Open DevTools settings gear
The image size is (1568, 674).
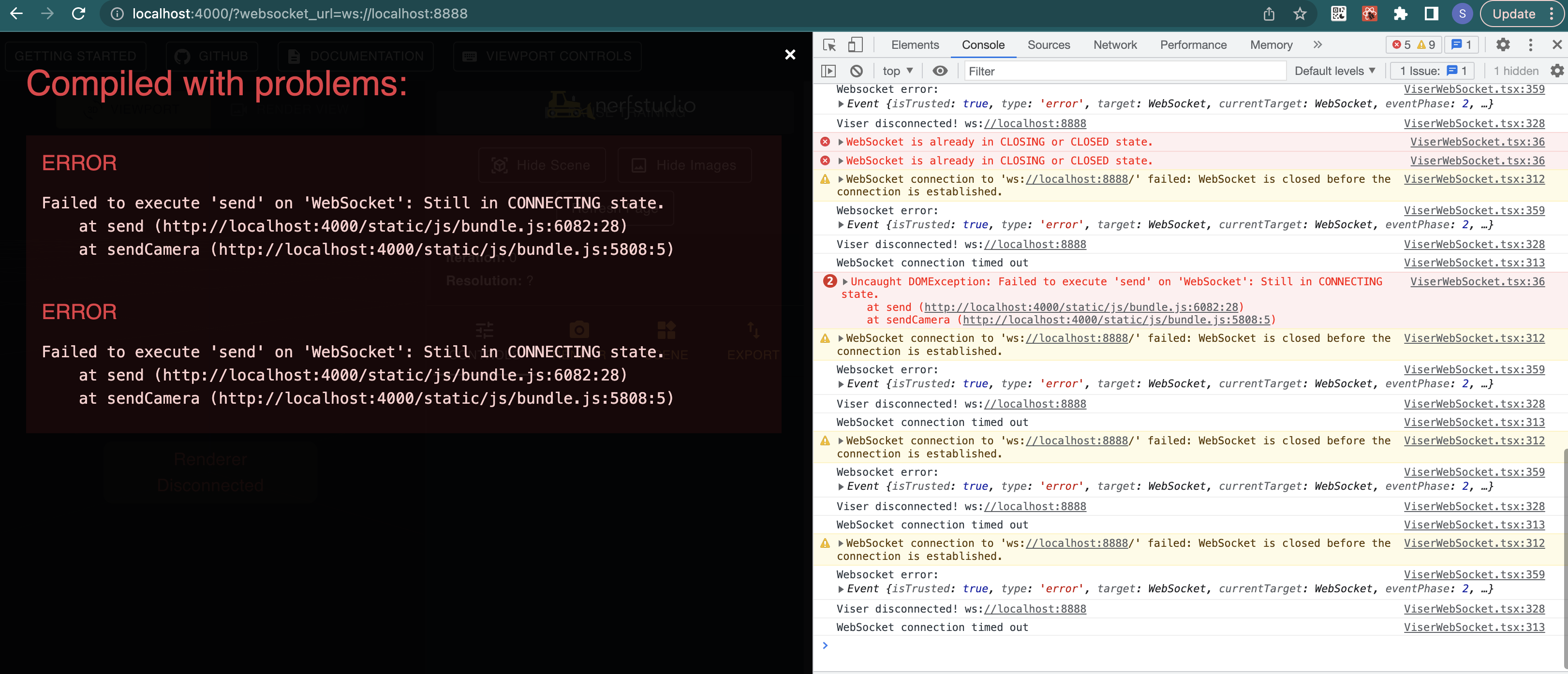1503,44
